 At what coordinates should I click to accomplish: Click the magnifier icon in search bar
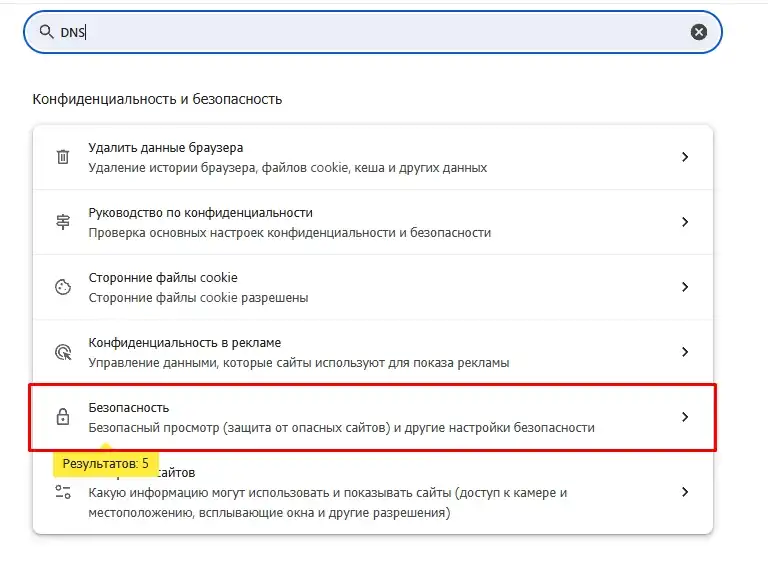point(45,32)
